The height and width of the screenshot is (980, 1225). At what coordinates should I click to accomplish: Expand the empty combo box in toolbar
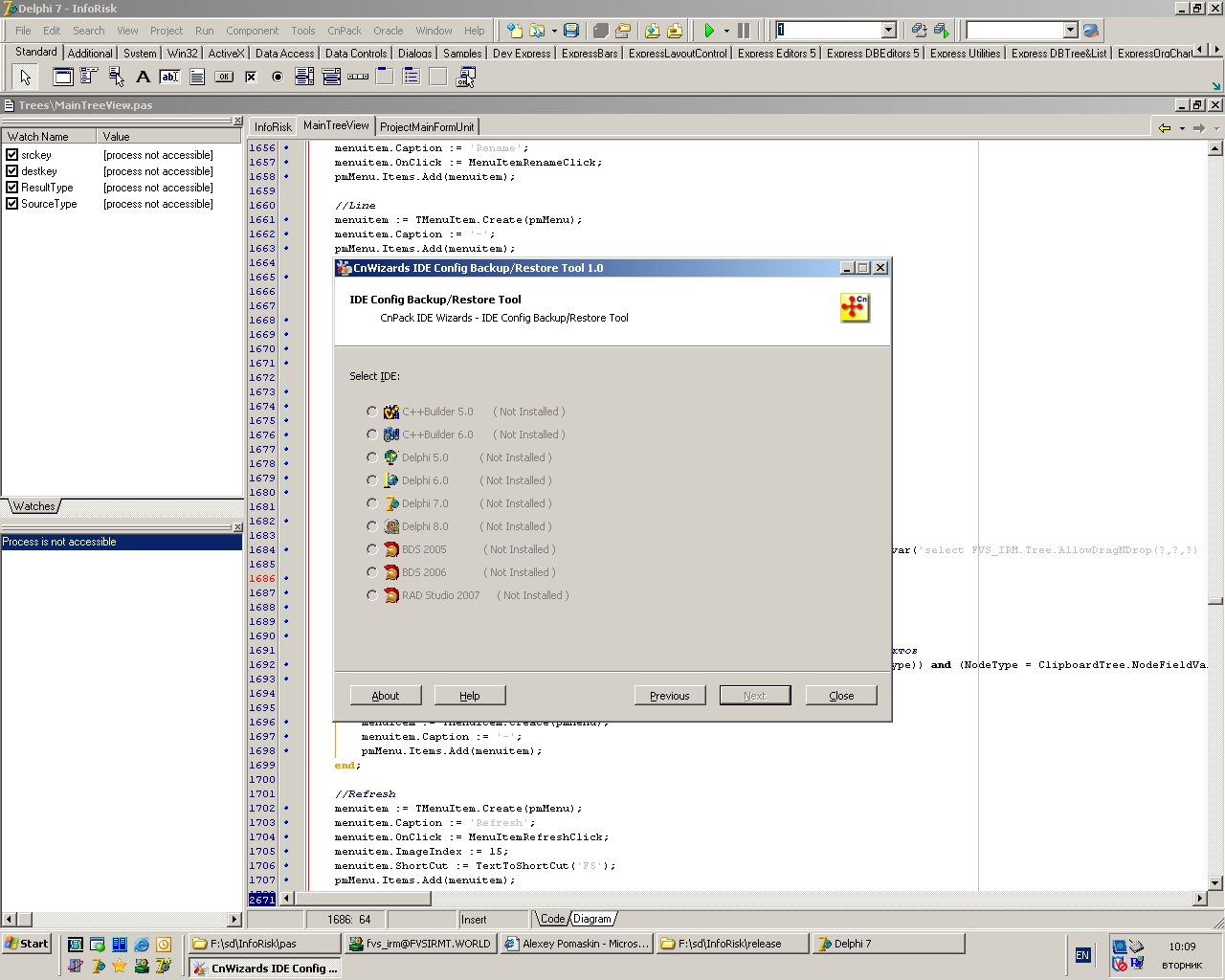(1070, 31)
